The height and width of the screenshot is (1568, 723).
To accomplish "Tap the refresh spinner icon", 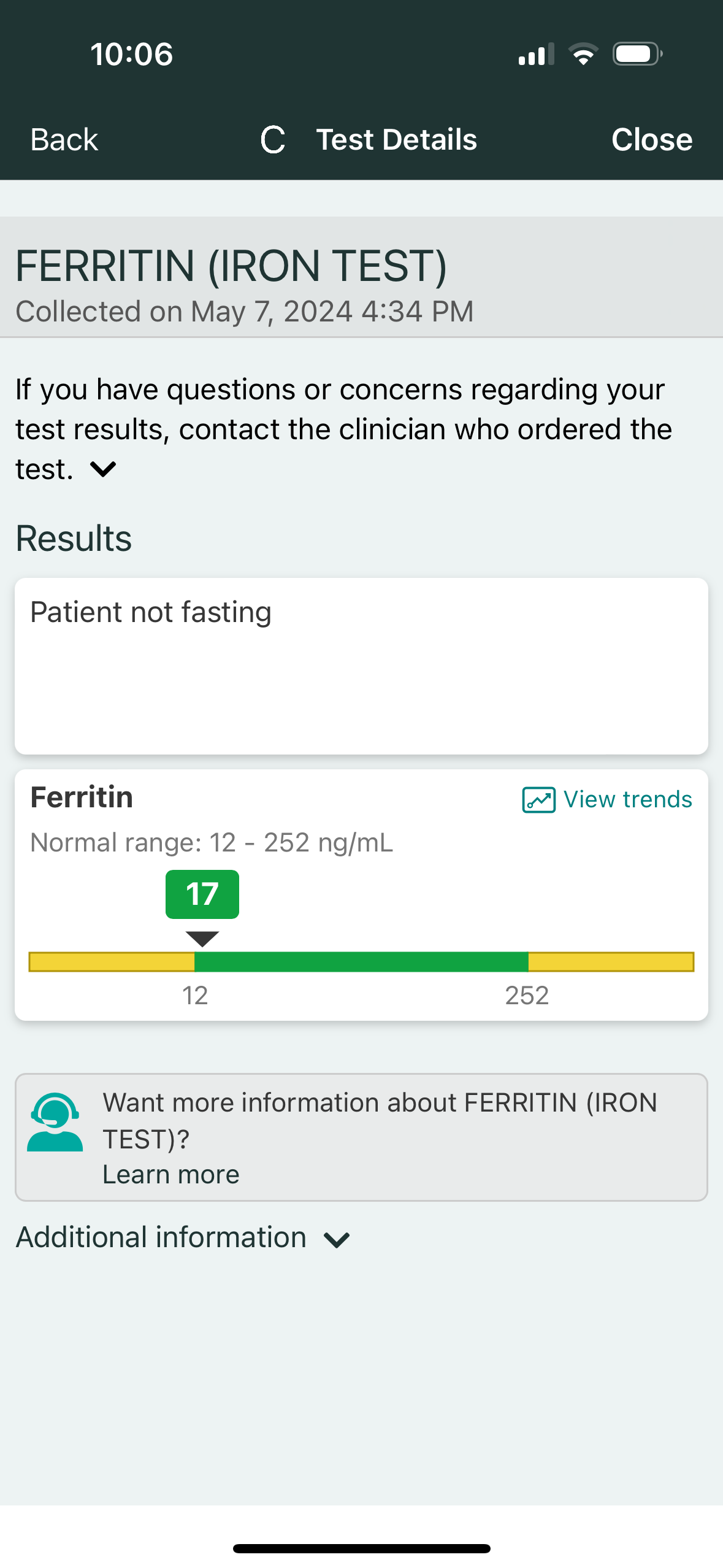I will coord(273,140).
